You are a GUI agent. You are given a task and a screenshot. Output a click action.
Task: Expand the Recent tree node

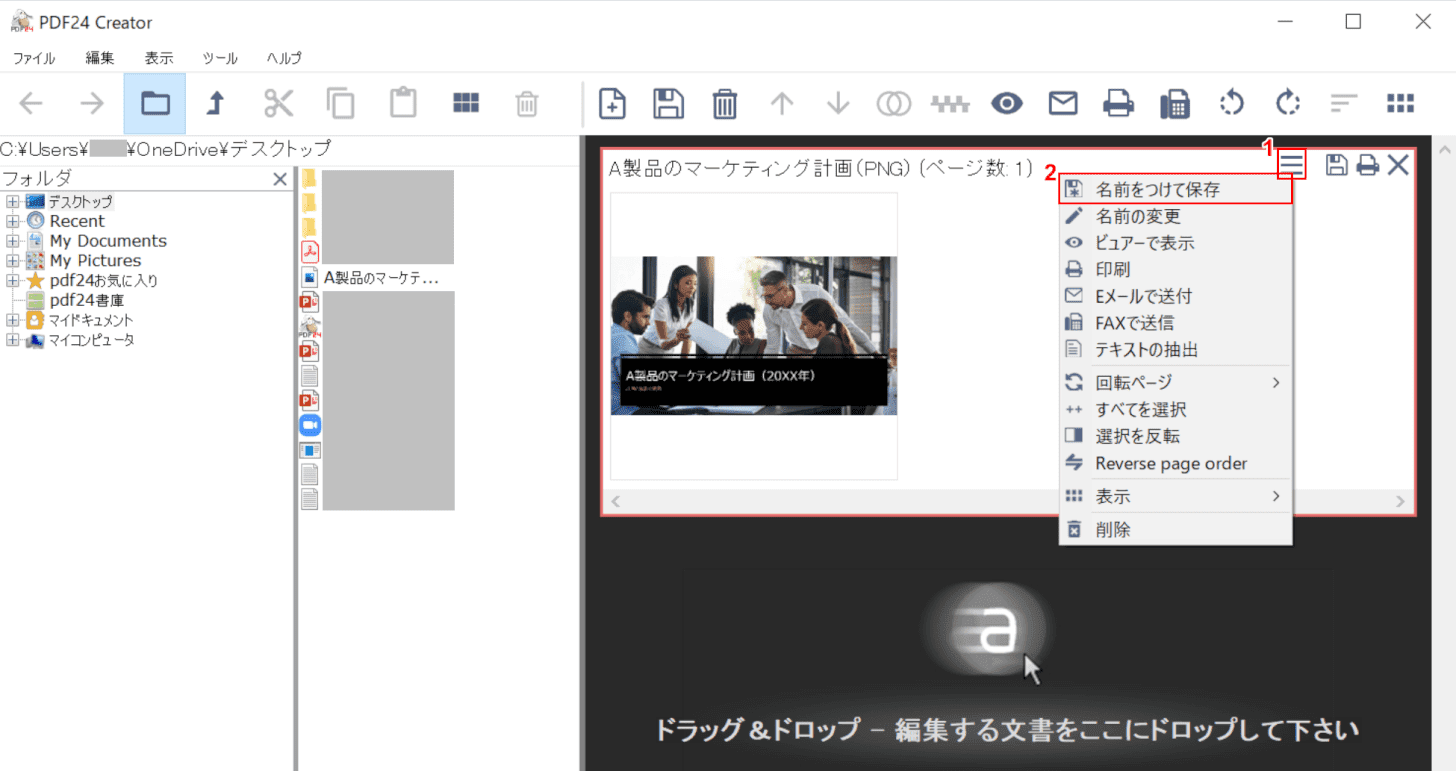[12, 221]
